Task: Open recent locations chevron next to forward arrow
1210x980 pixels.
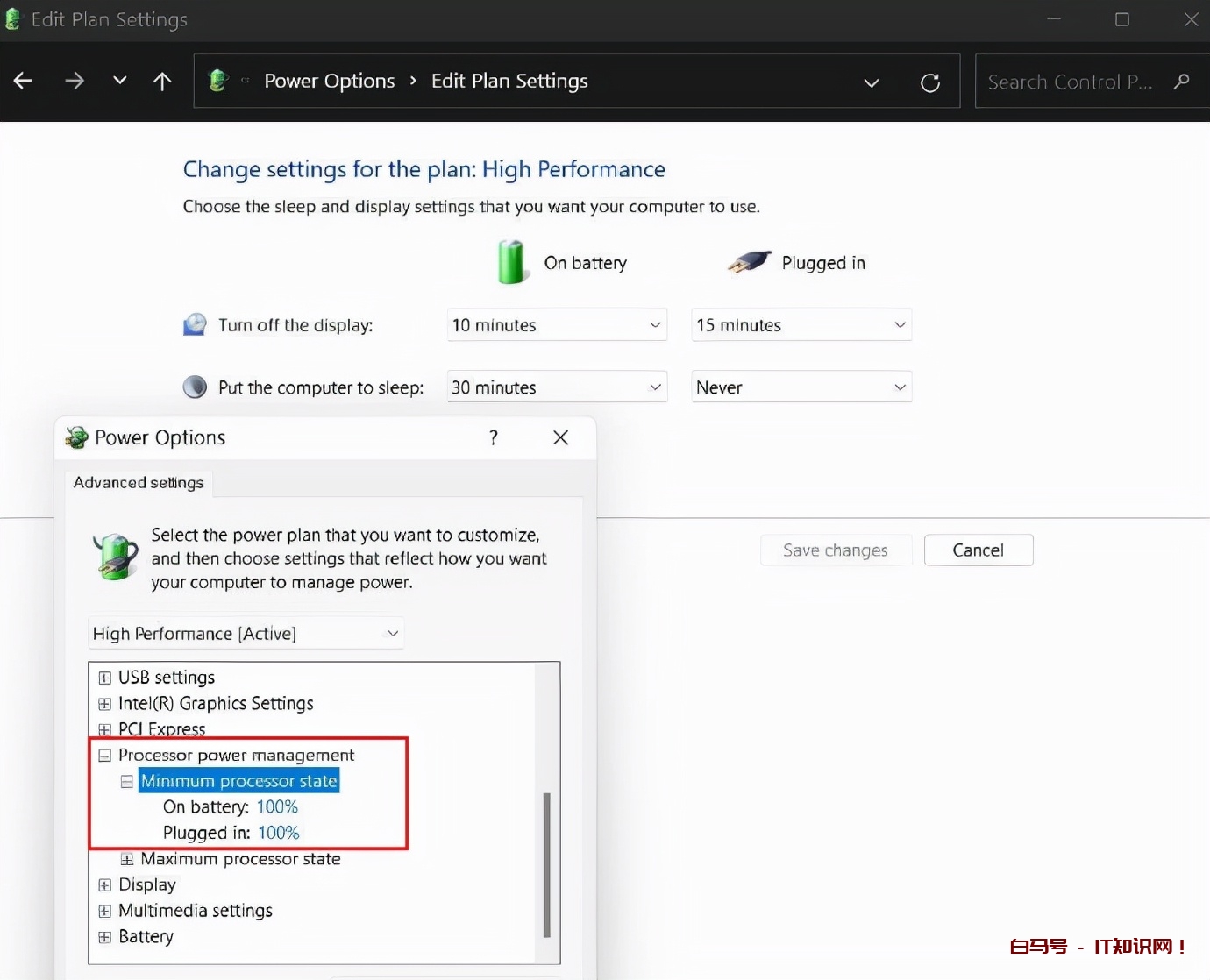Action: pos(120,82)
